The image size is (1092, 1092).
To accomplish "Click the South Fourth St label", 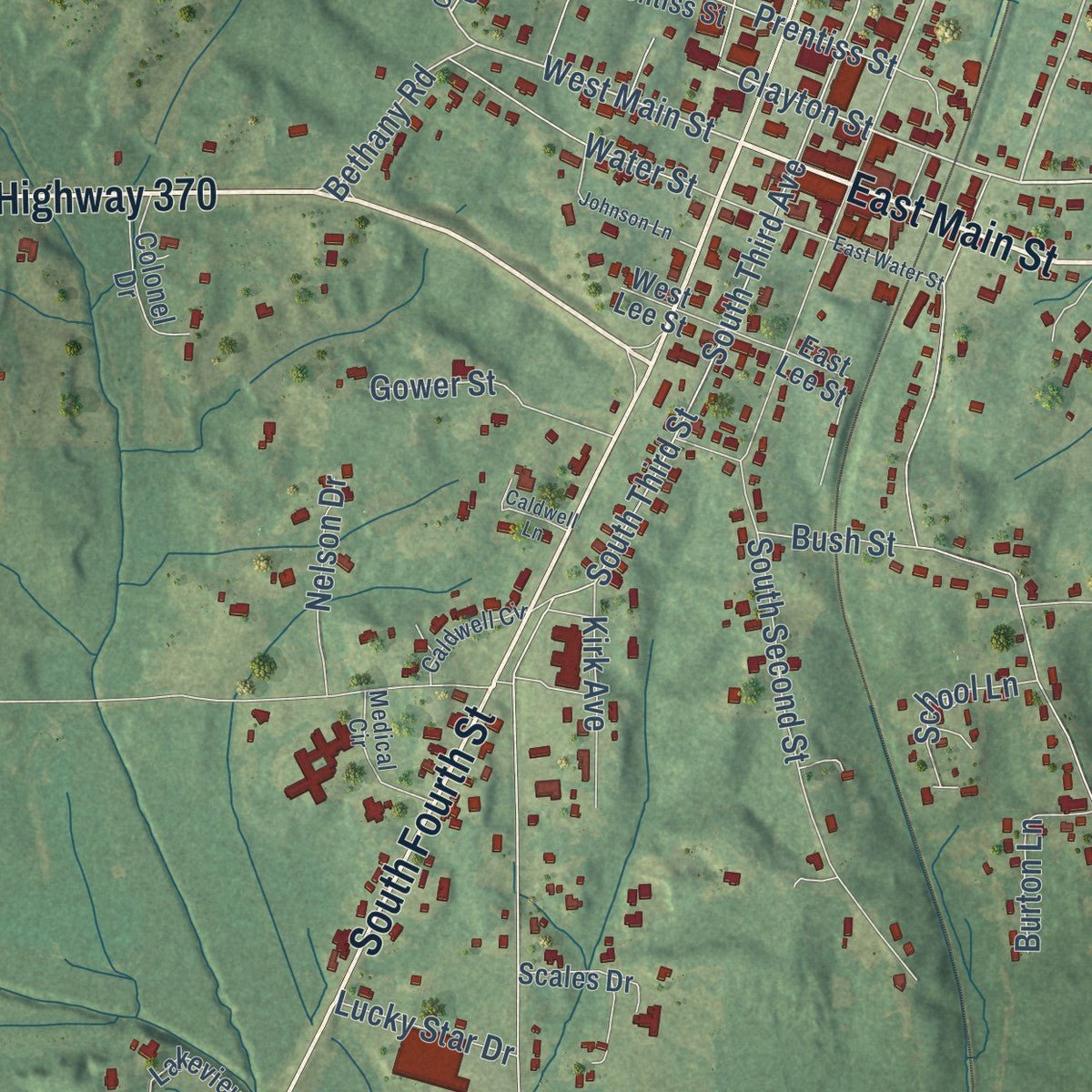I will (424, 833).
